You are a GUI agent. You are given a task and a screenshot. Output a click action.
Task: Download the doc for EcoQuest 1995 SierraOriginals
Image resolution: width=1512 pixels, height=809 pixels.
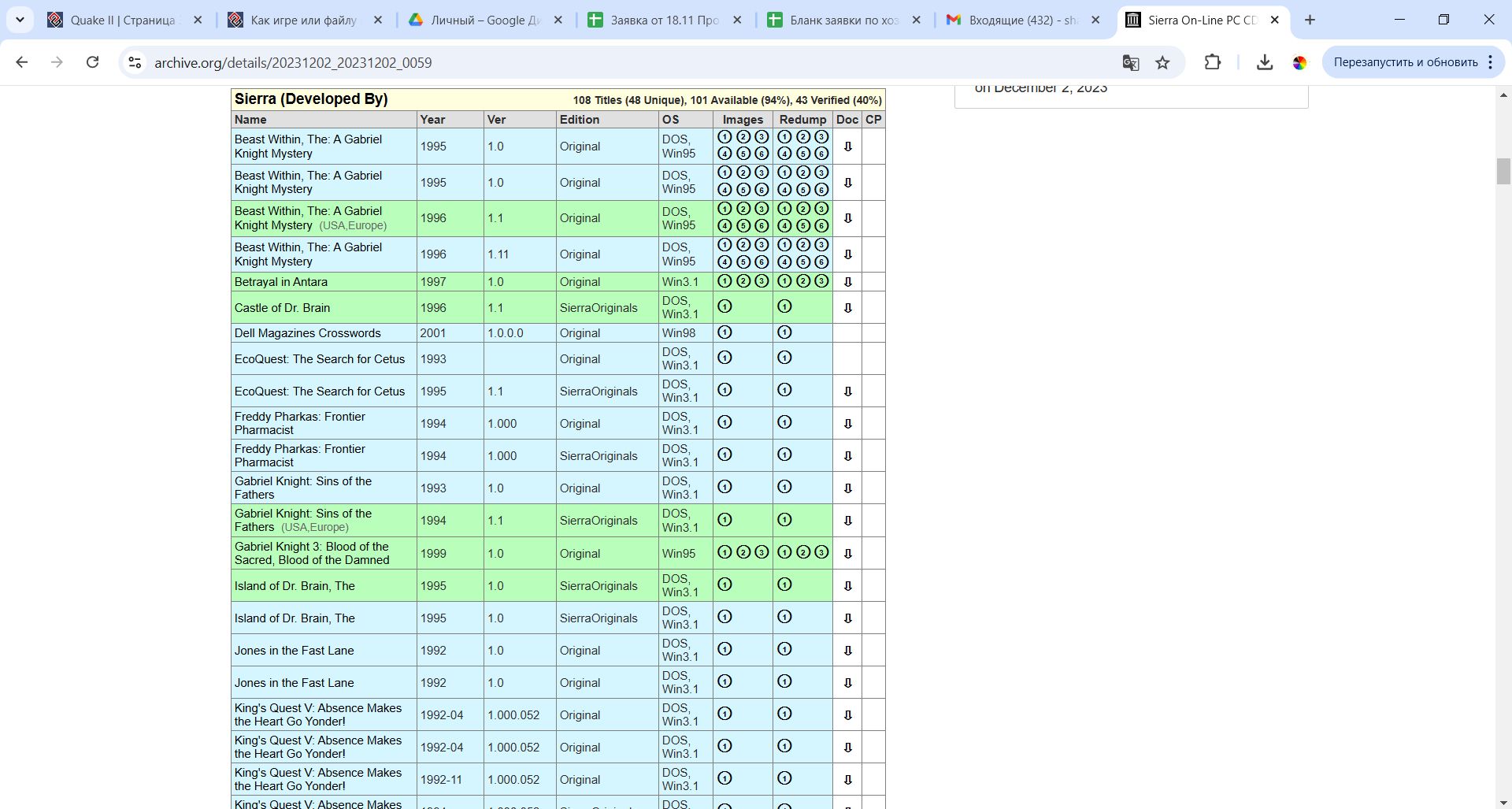point(848,392)
